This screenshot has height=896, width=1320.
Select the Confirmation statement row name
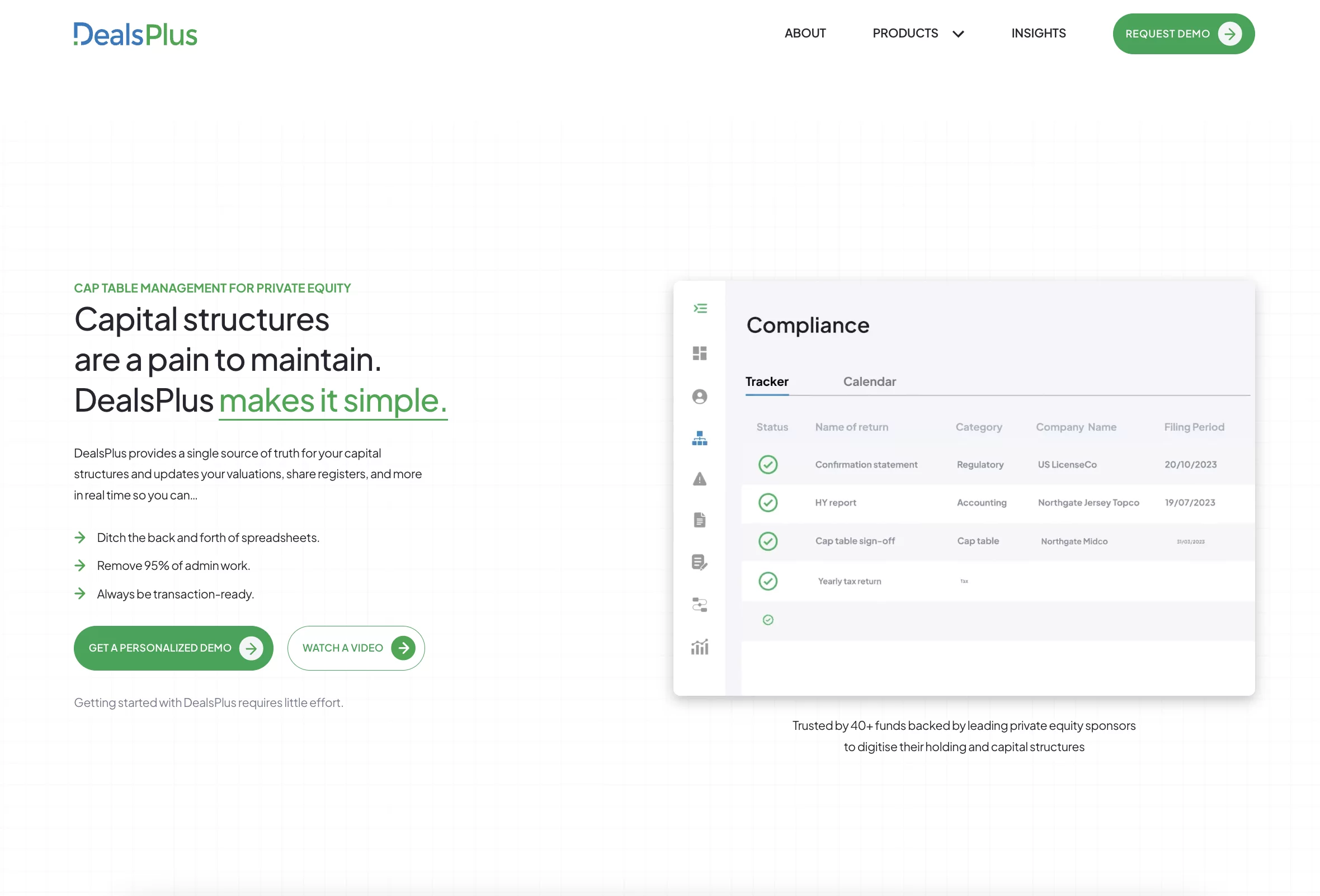tap(866, 464)
